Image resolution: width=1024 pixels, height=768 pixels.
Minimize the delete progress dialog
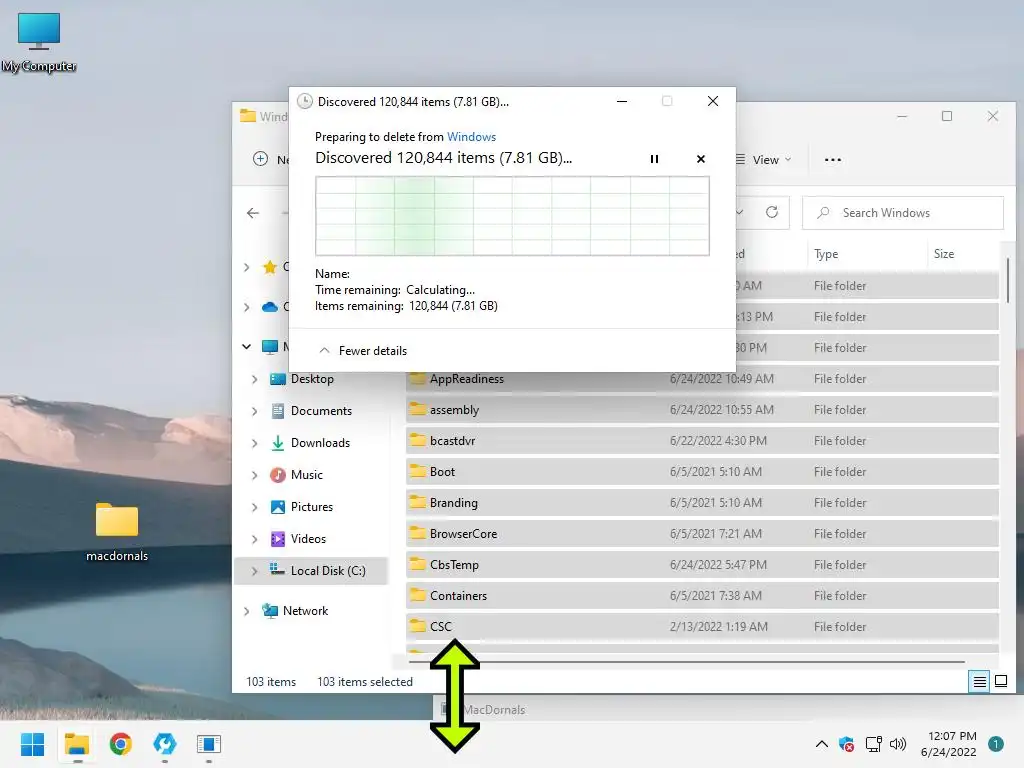coord(622,101)
